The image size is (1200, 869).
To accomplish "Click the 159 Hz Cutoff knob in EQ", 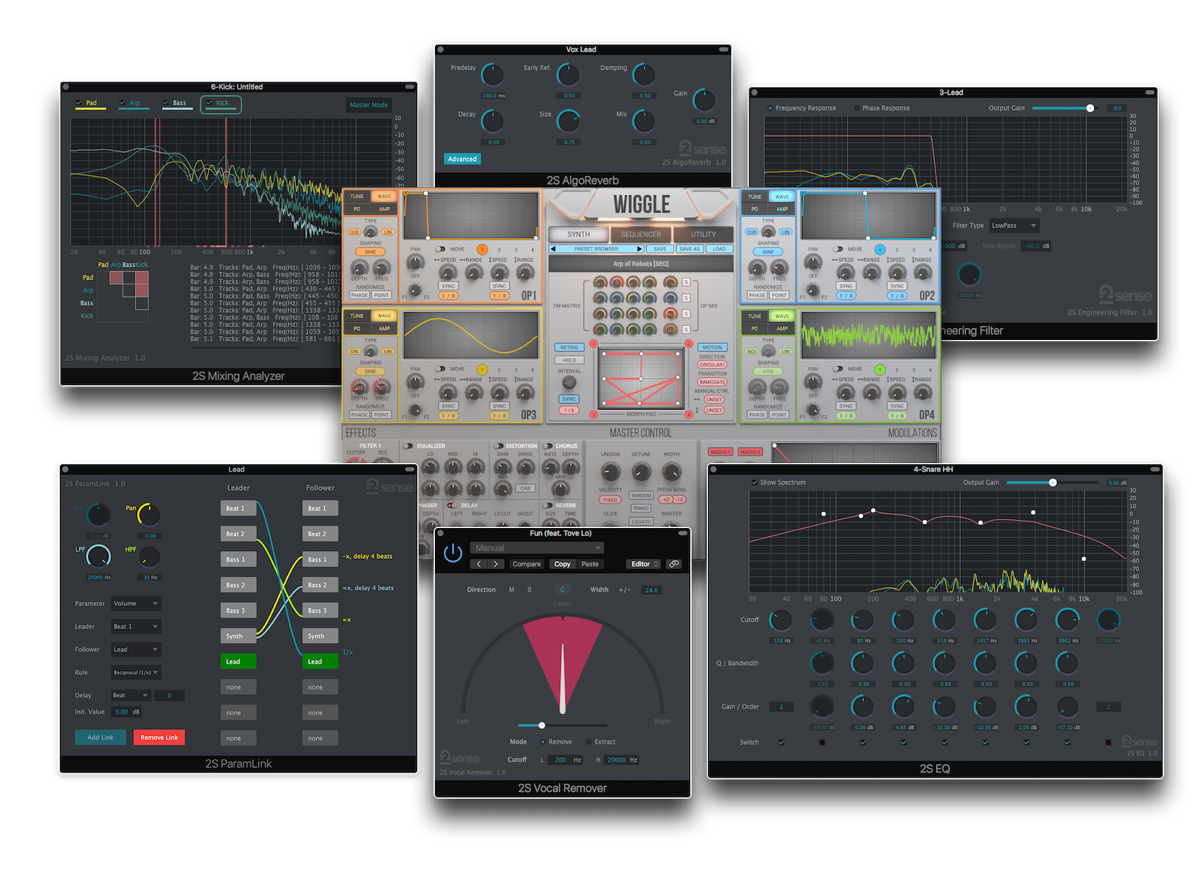I will 779,620.
